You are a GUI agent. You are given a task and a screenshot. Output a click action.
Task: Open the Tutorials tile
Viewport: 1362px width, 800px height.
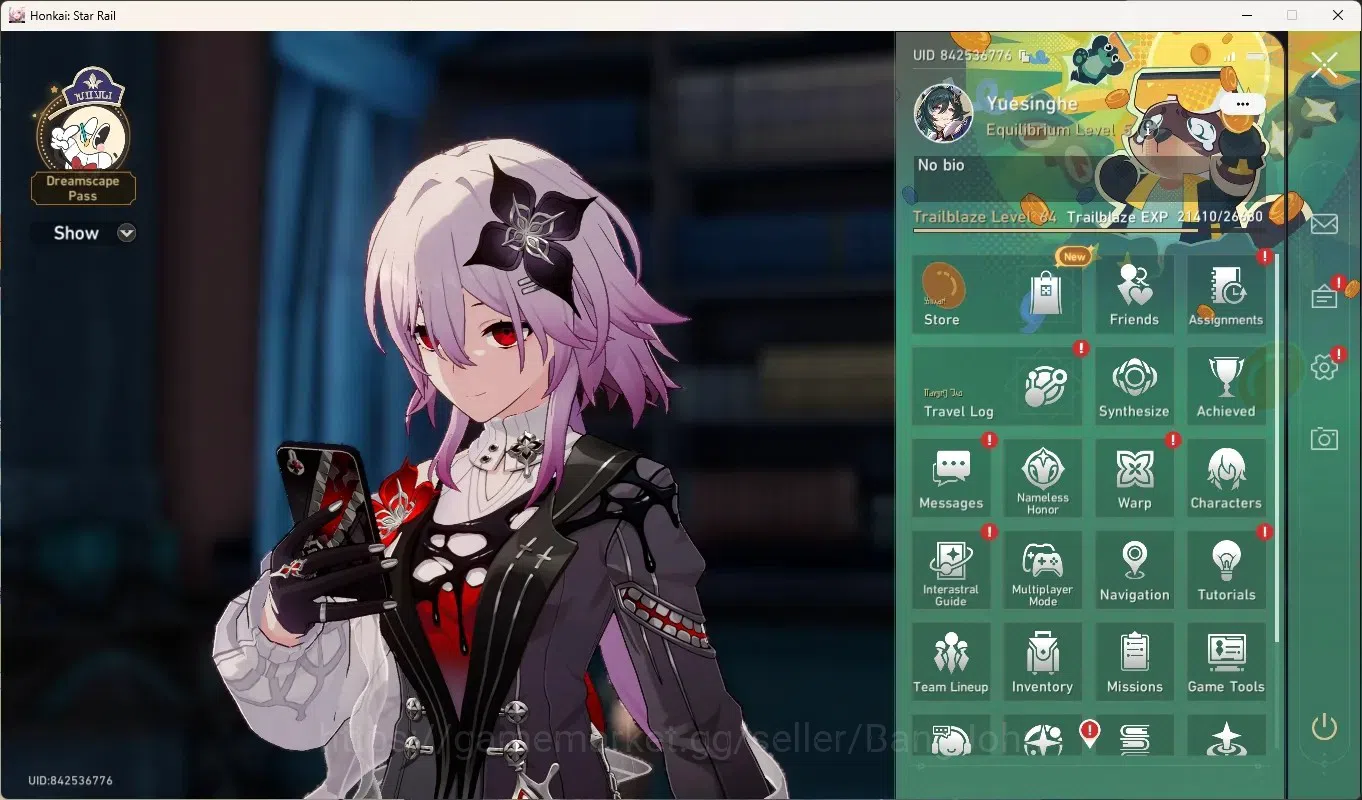point(1226,570)
